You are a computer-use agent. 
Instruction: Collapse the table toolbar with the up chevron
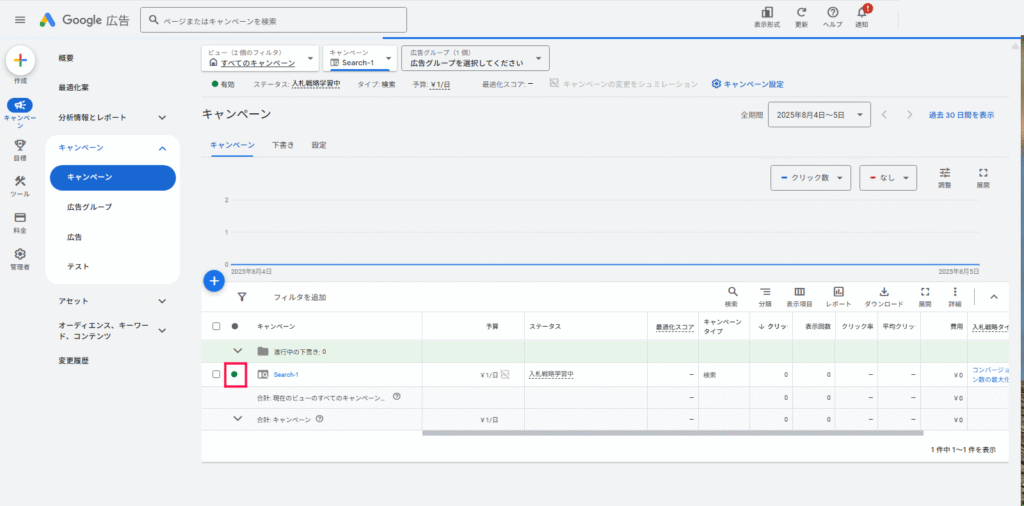click(994, 296)
